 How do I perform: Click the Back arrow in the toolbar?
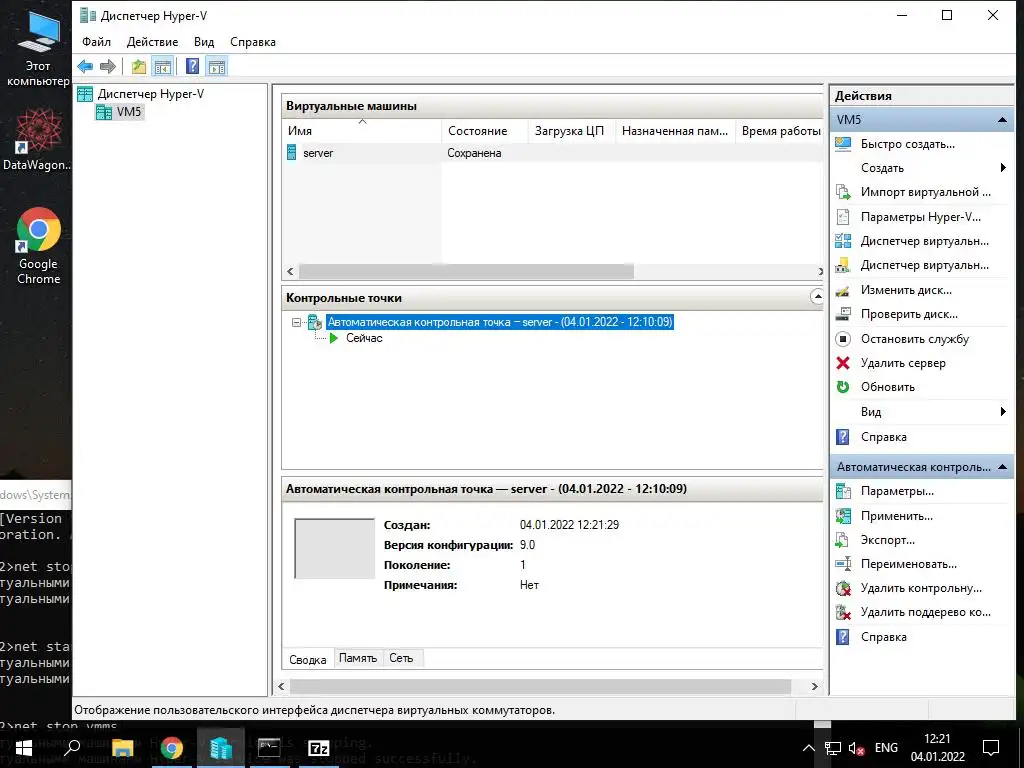coord(85,66)
